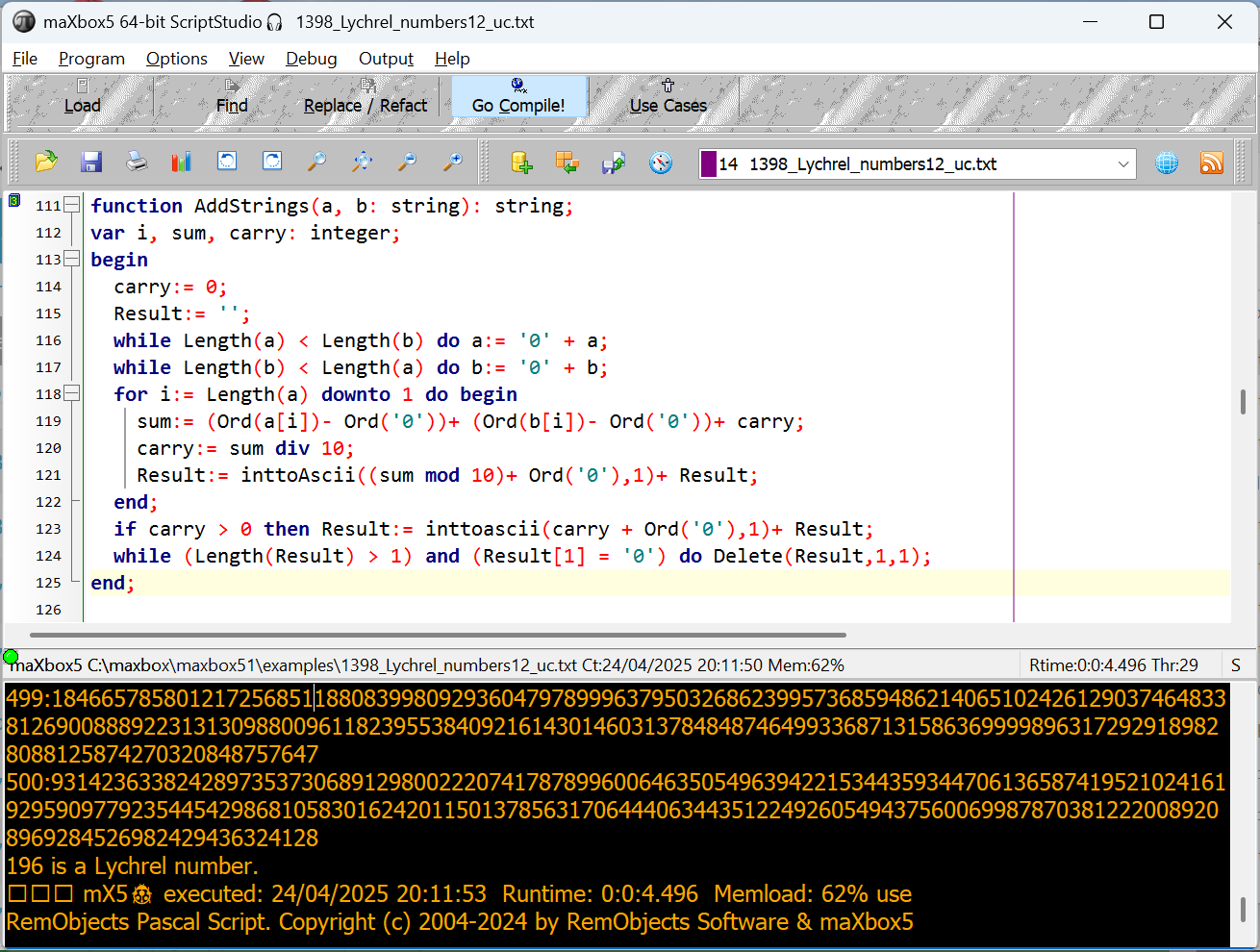1260x952 pixels.
Task: Click mX5 executed runtime output line
Action: pos(460,893)
